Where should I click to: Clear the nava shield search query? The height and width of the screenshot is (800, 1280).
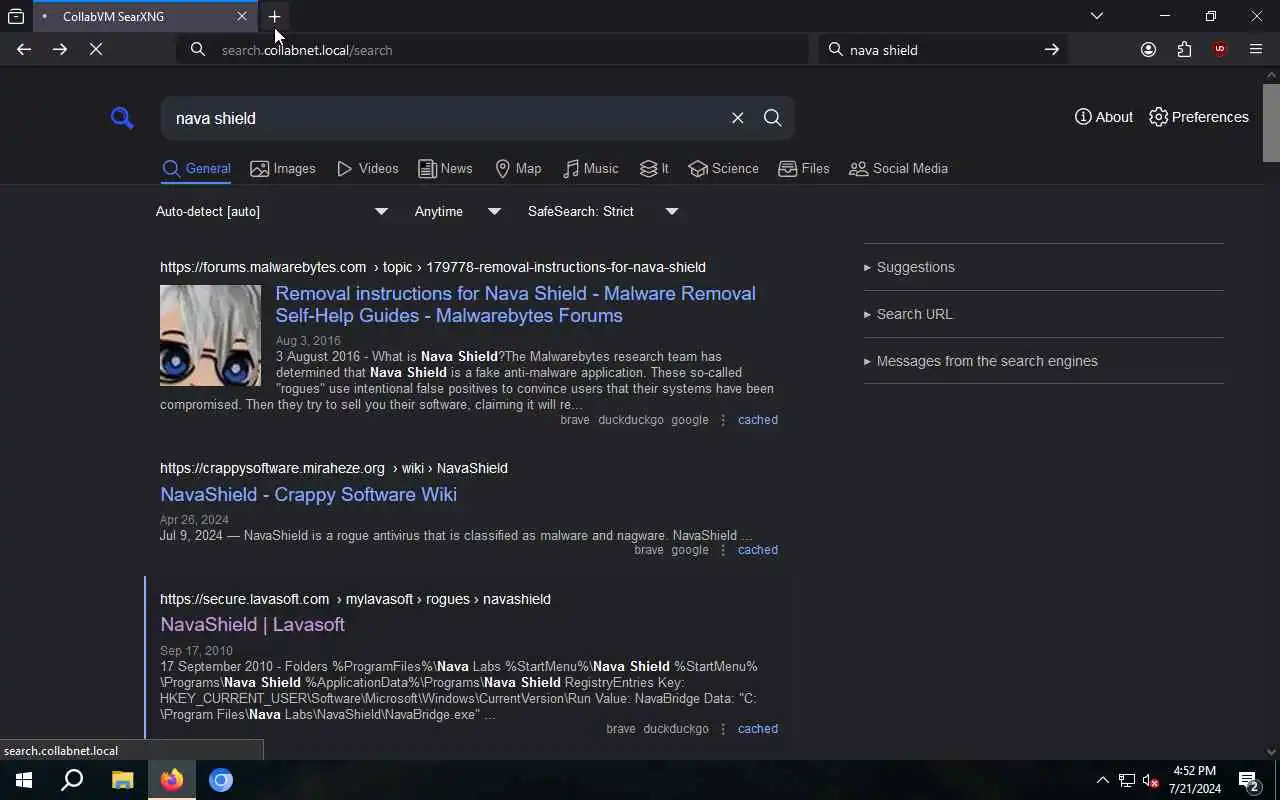tap(737, 118)
